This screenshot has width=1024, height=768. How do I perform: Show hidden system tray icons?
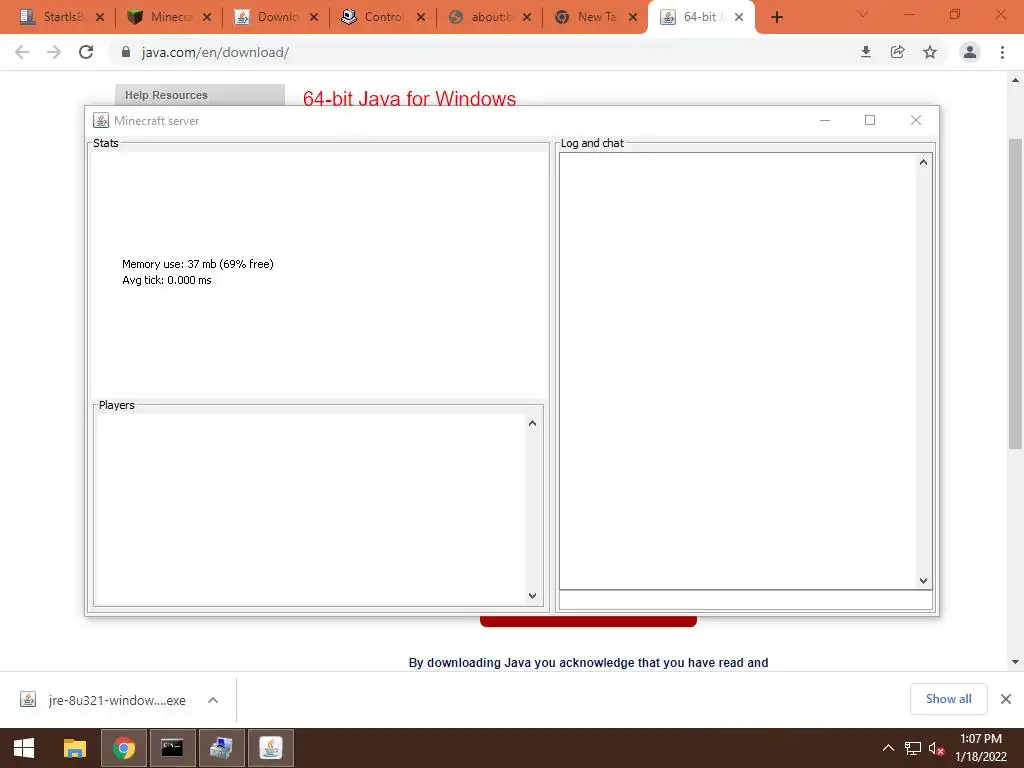[x=888, y=748]
